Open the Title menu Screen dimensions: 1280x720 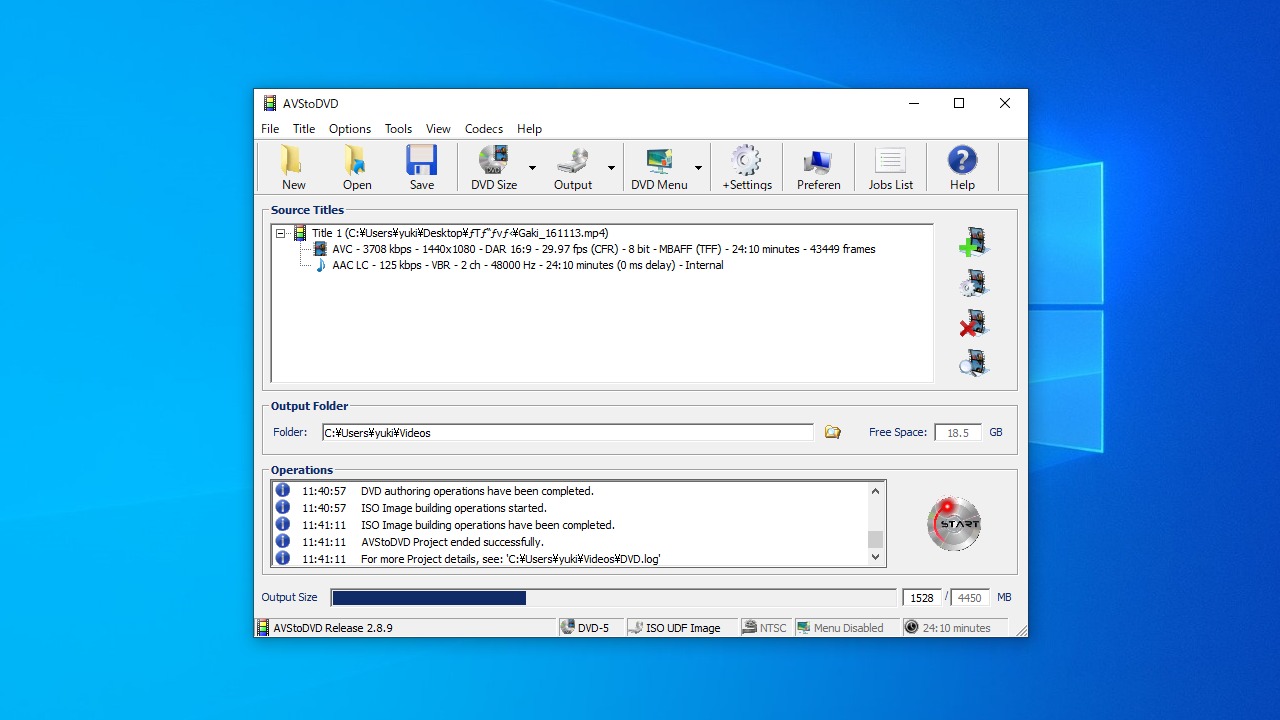[x=304, y=129]
